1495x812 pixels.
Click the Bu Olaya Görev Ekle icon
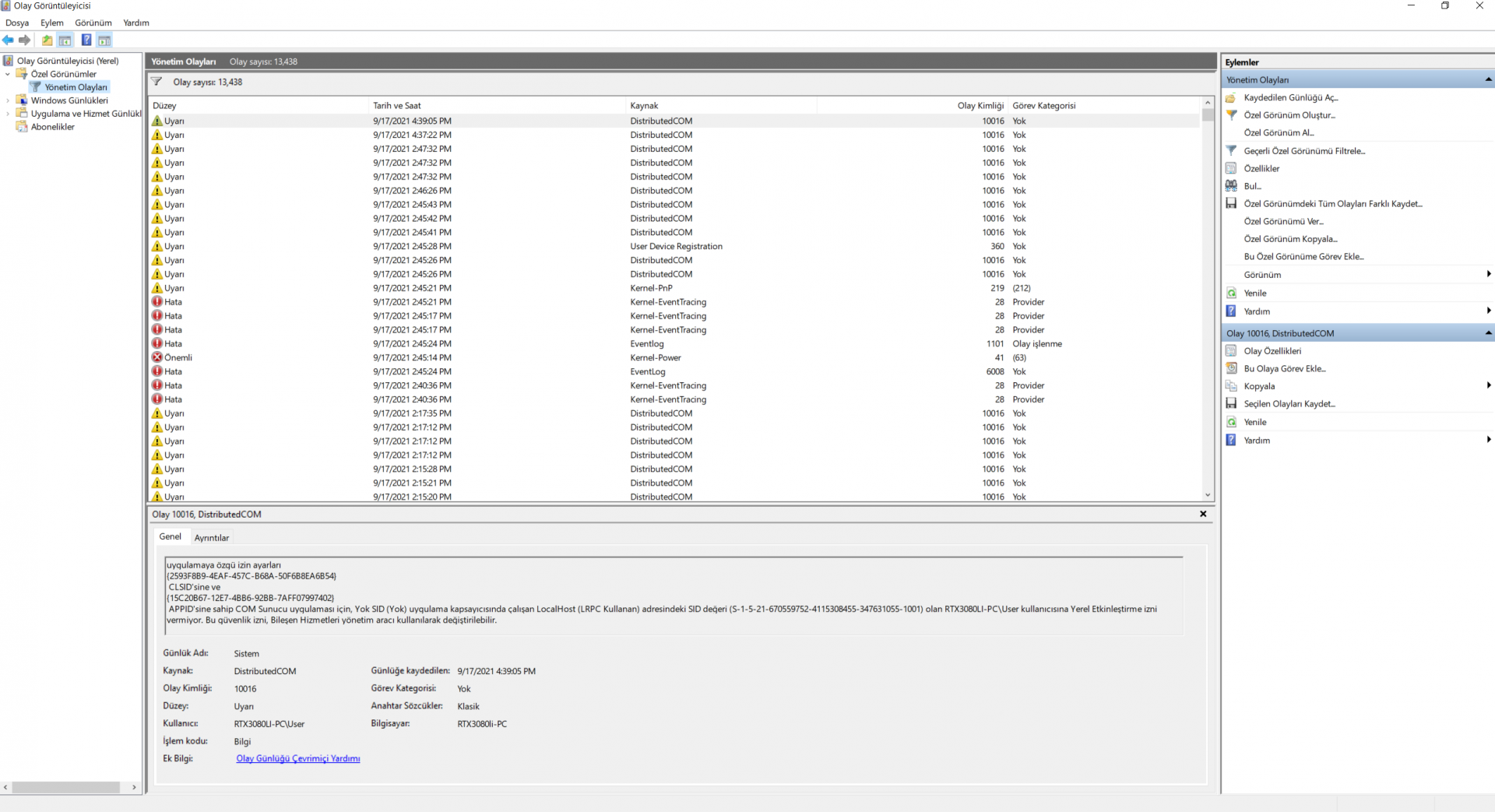pos(1231,368)
